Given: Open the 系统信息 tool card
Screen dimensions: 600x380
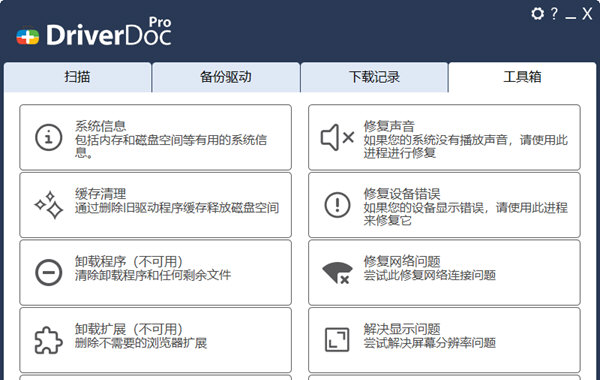Looking at the screenshot, I should click(155, 137).
